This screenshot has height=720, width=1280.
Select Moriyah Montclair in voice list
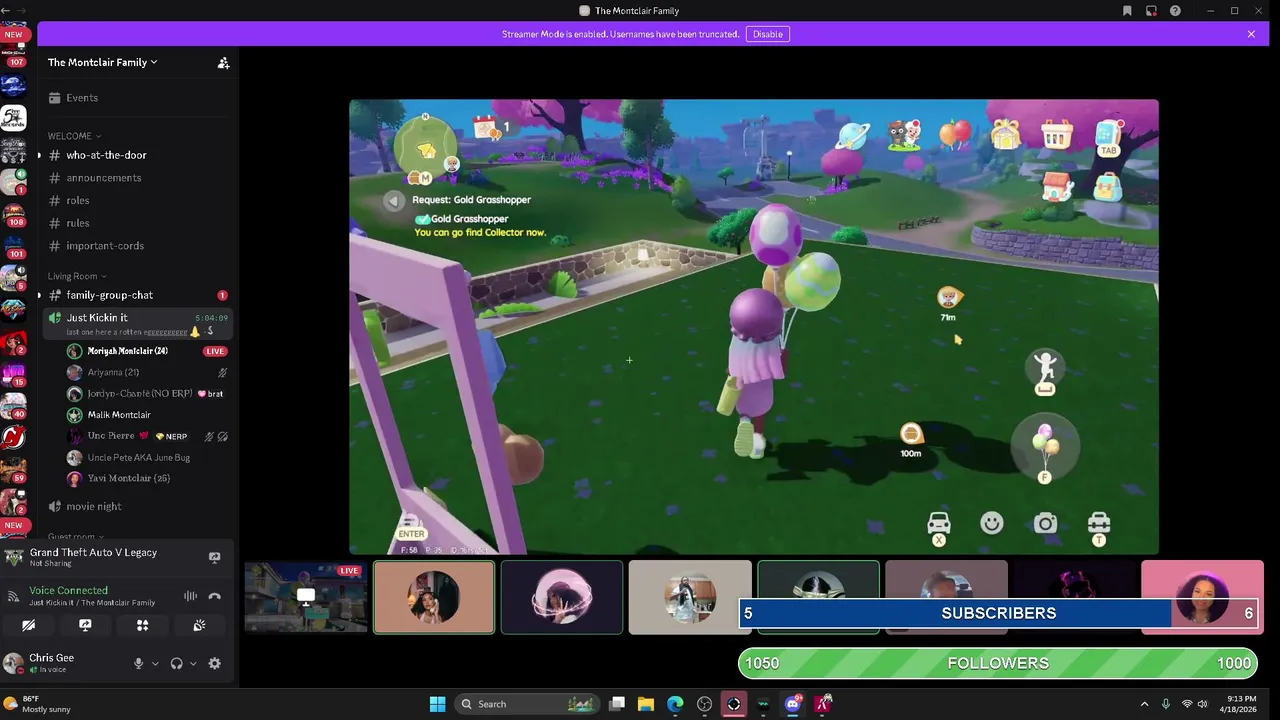tap(146, 351)
